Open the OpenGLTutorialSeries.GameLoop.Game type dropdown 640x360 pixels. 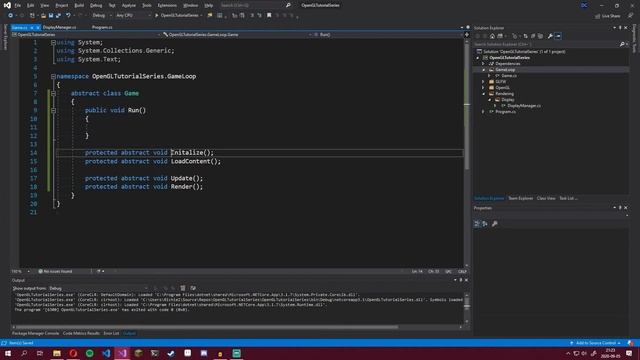(x=236, y=35)
